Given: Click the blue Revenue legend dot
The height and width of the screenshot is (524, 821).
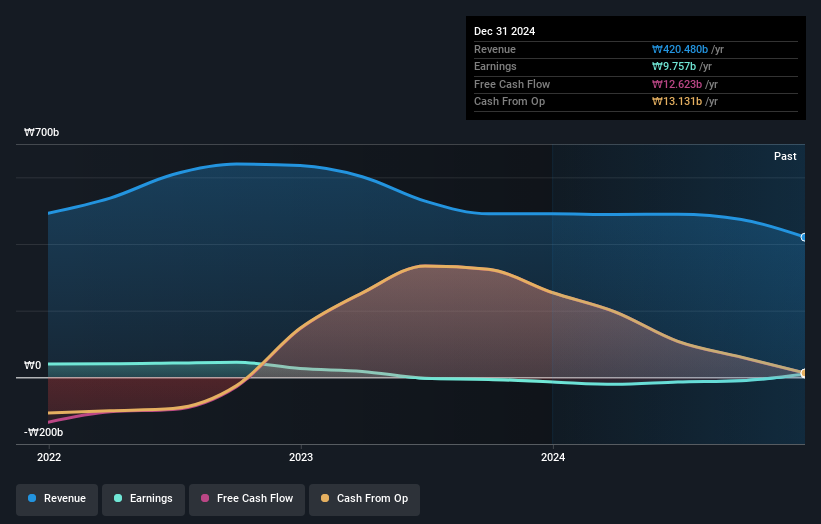Looking at the screenshot, I should [x=32, y=498].
